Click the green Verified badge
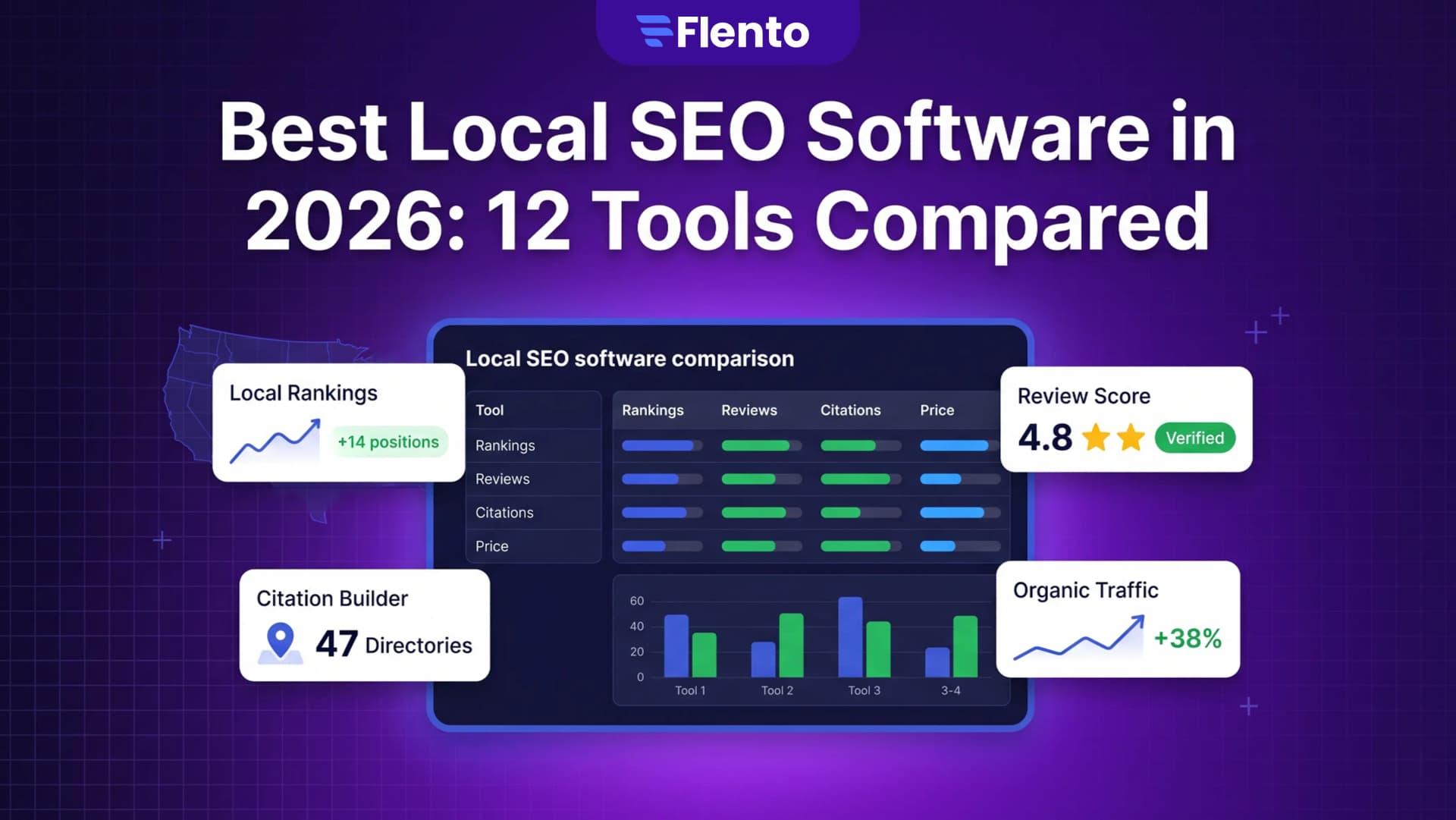The width and height of the screenshot is (1456, 820). click(1195, 438)
